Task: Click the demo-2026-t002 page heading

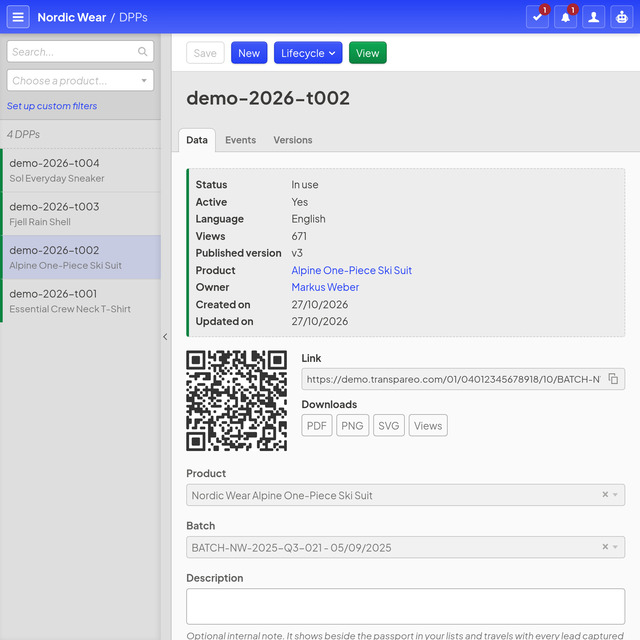Action: pyautogui.click(x=268, y=98)
